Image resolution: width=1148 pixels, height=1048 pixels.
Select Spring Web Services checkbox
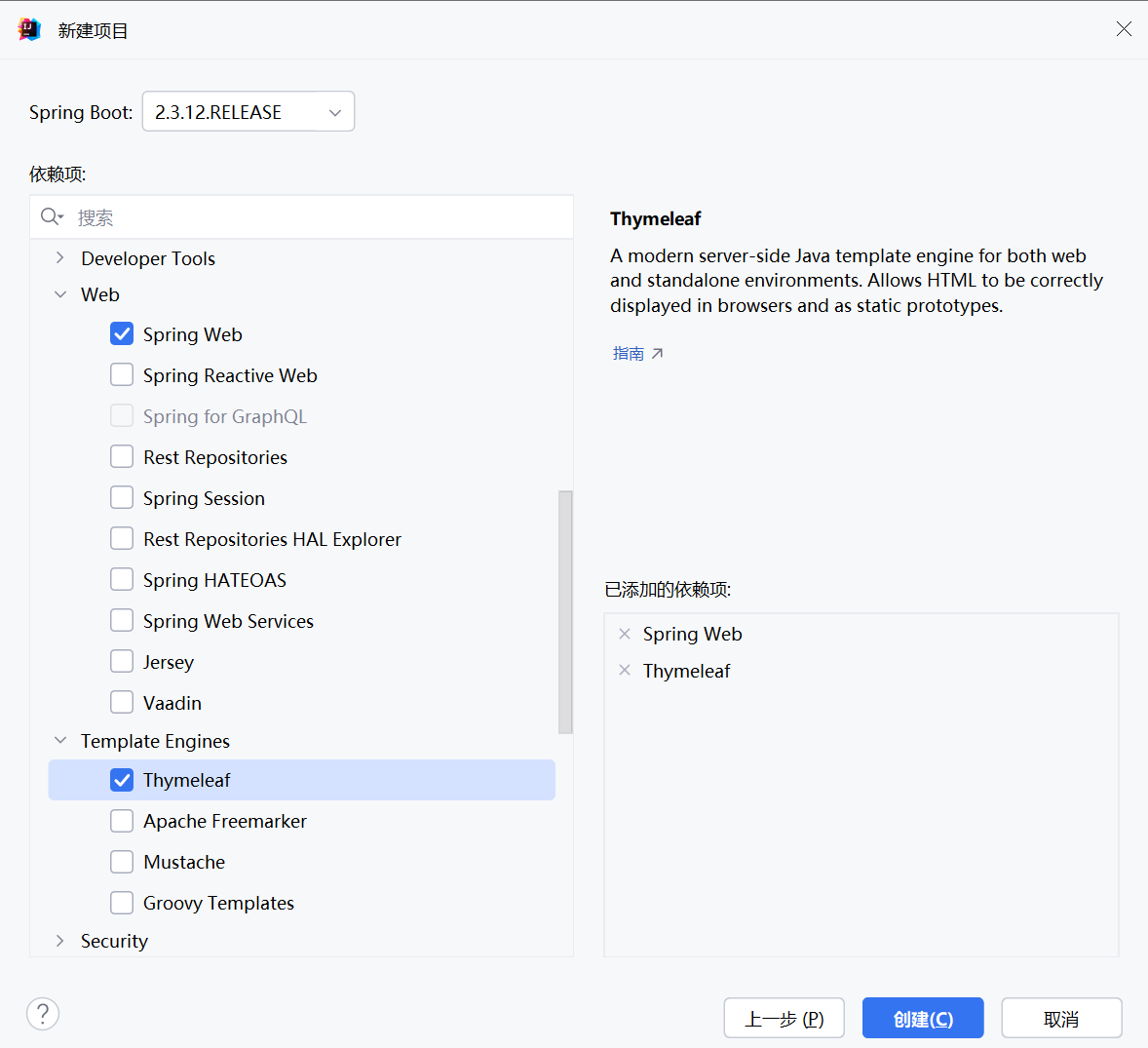tap(122, 621)
